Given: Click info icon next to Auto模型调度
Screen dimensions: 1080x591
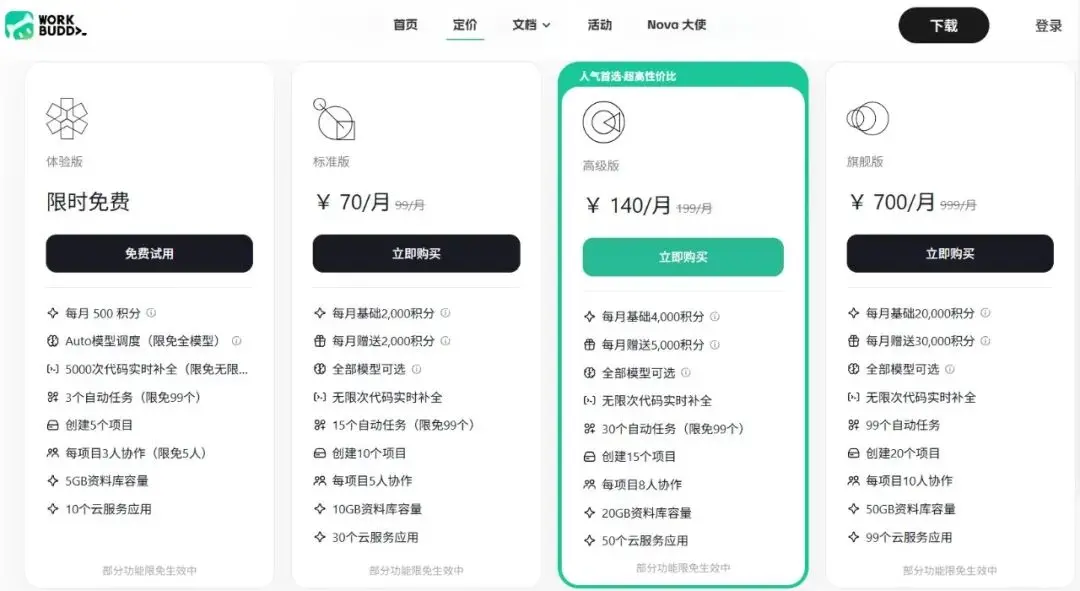Looking at the screenshot, I should pos(237,341).
